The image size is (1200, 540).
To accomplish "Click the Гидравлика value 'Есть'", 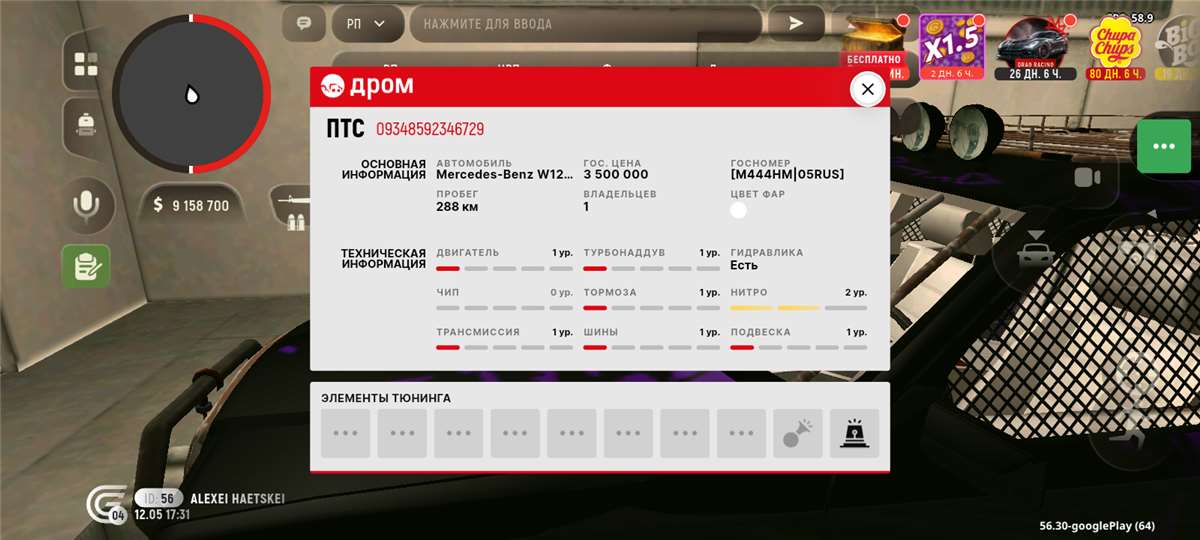I will coord(744,266).
